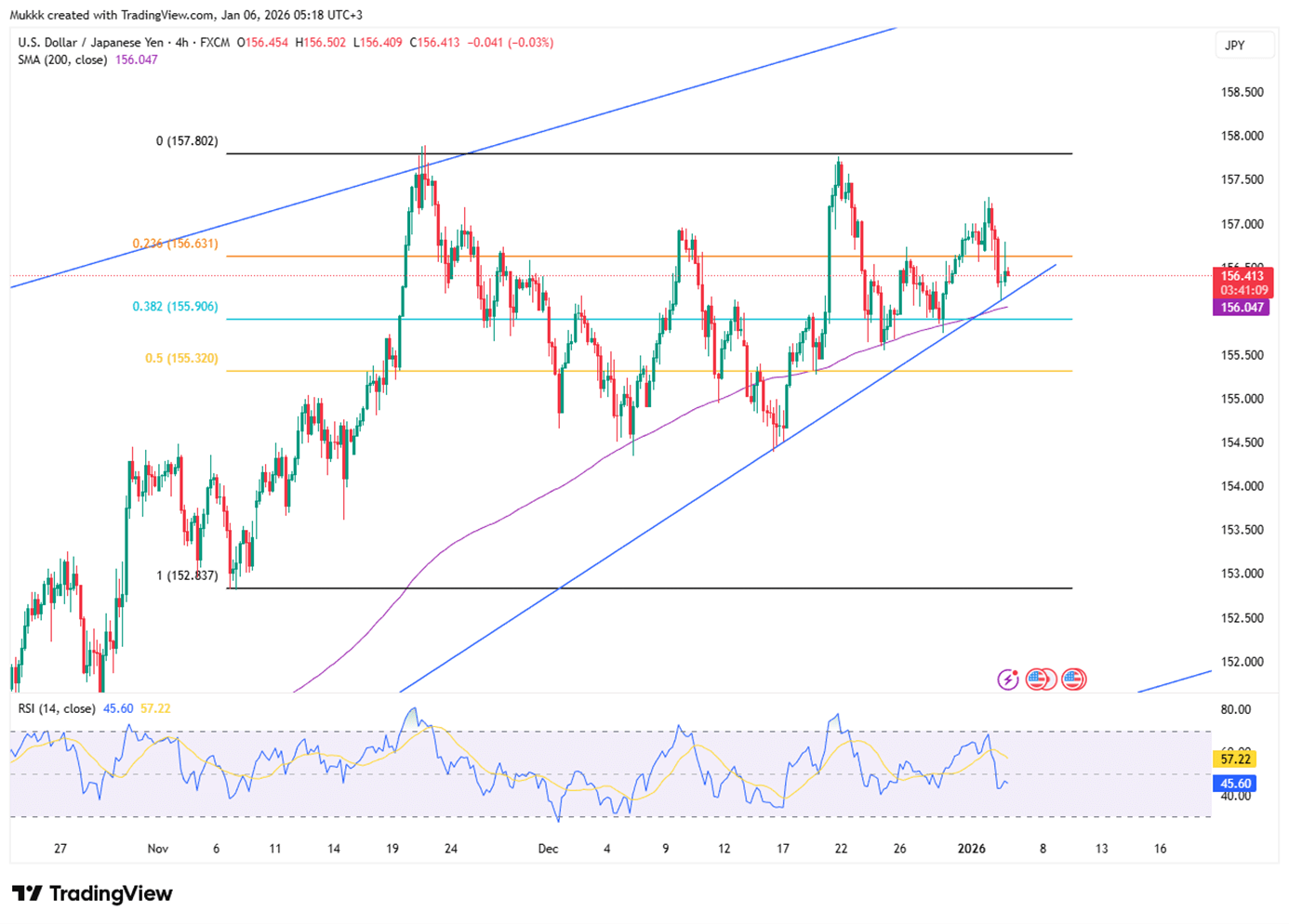Select the RSI (14, close) indicator legend
Viewport: 1289px width, 924px height.
coord(57,708)
